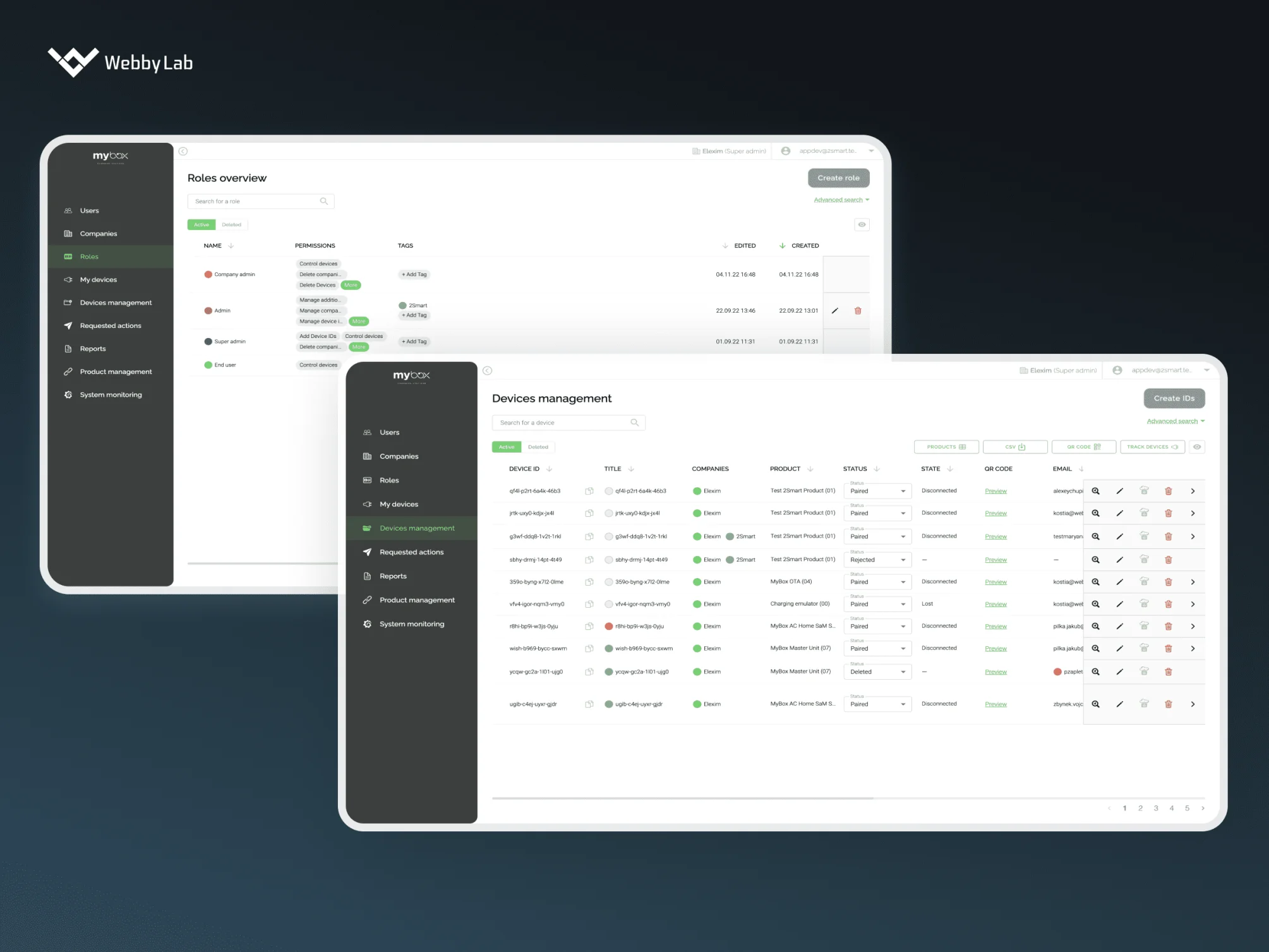Copy device ID qf4l-p2rt-6a4k-46b3
The image size is (1269, 952).
(589, 491)
